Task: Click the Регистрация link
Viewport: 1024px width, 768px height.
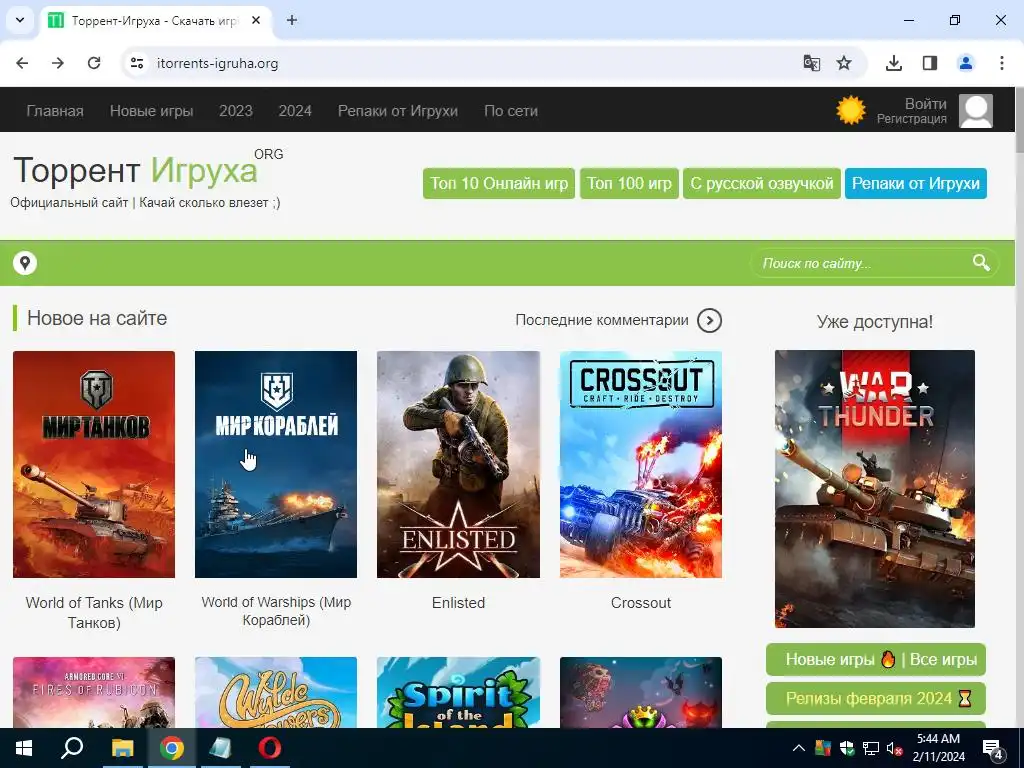Action: pos(912,119)
